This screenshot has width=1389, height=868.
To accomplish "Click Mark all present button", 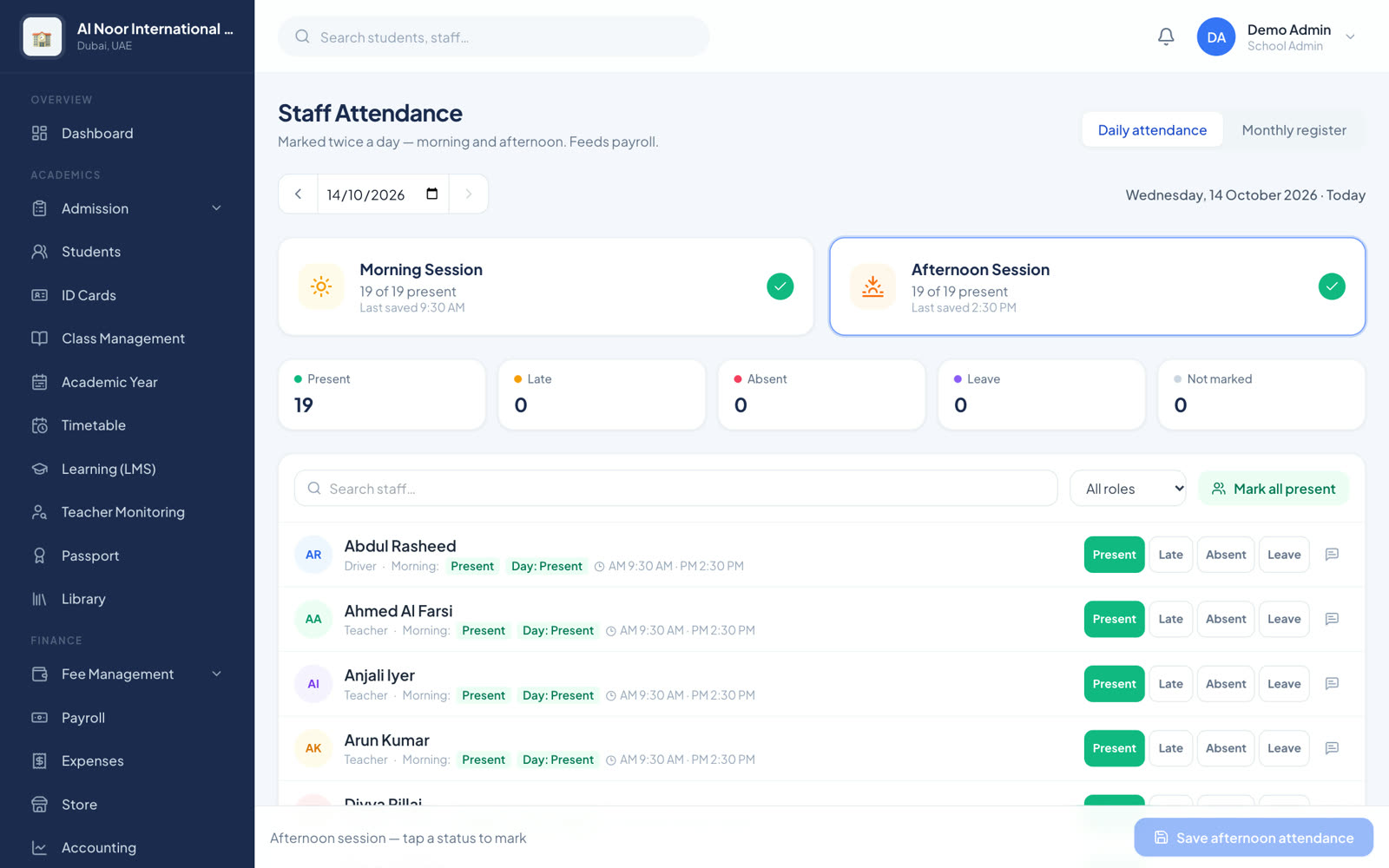I will [1274, 489].
